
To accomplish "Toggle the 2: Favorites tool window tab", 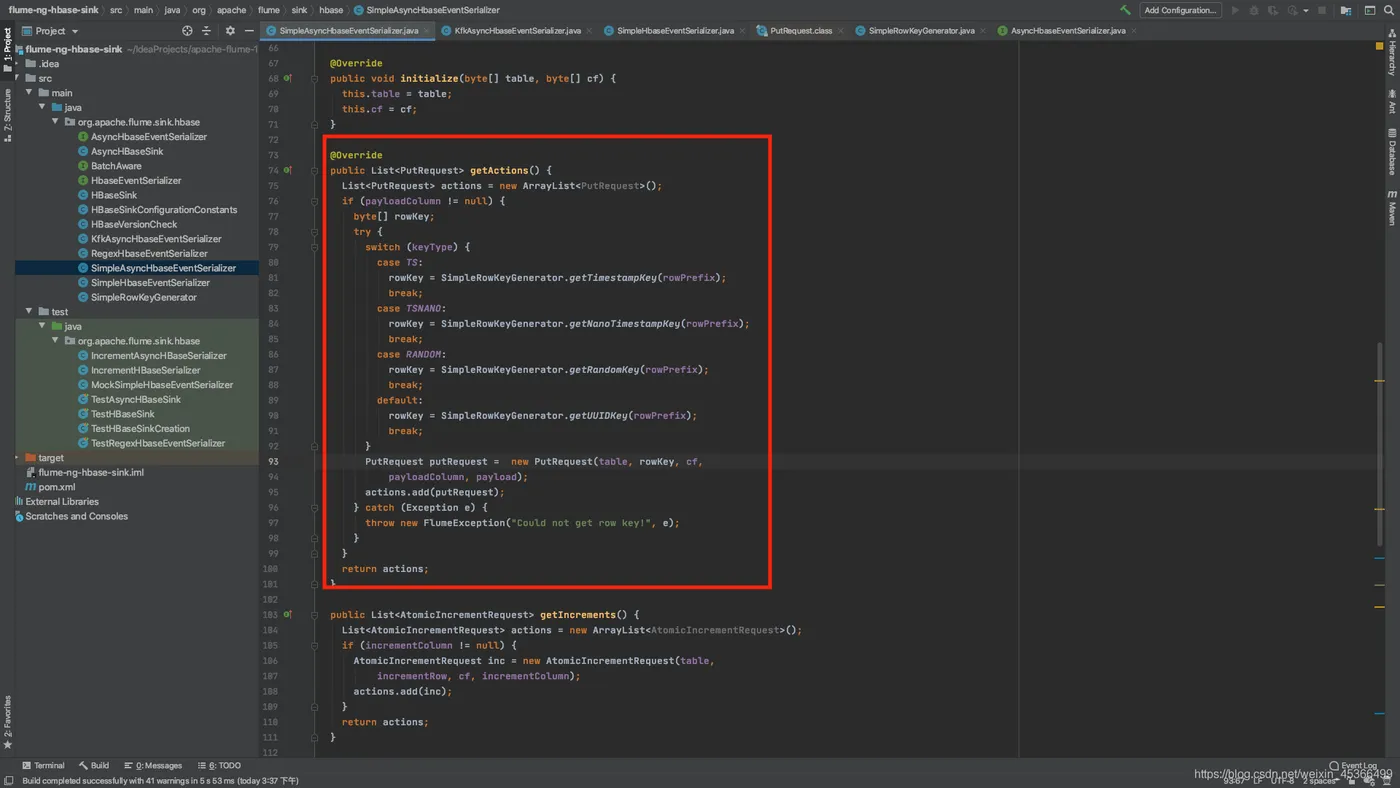I will pyautogui.click(x=7, y=722).
